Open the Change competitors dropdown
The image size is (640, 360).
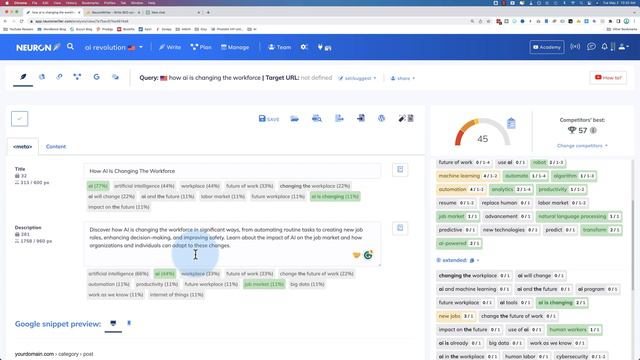coord(582,146)
